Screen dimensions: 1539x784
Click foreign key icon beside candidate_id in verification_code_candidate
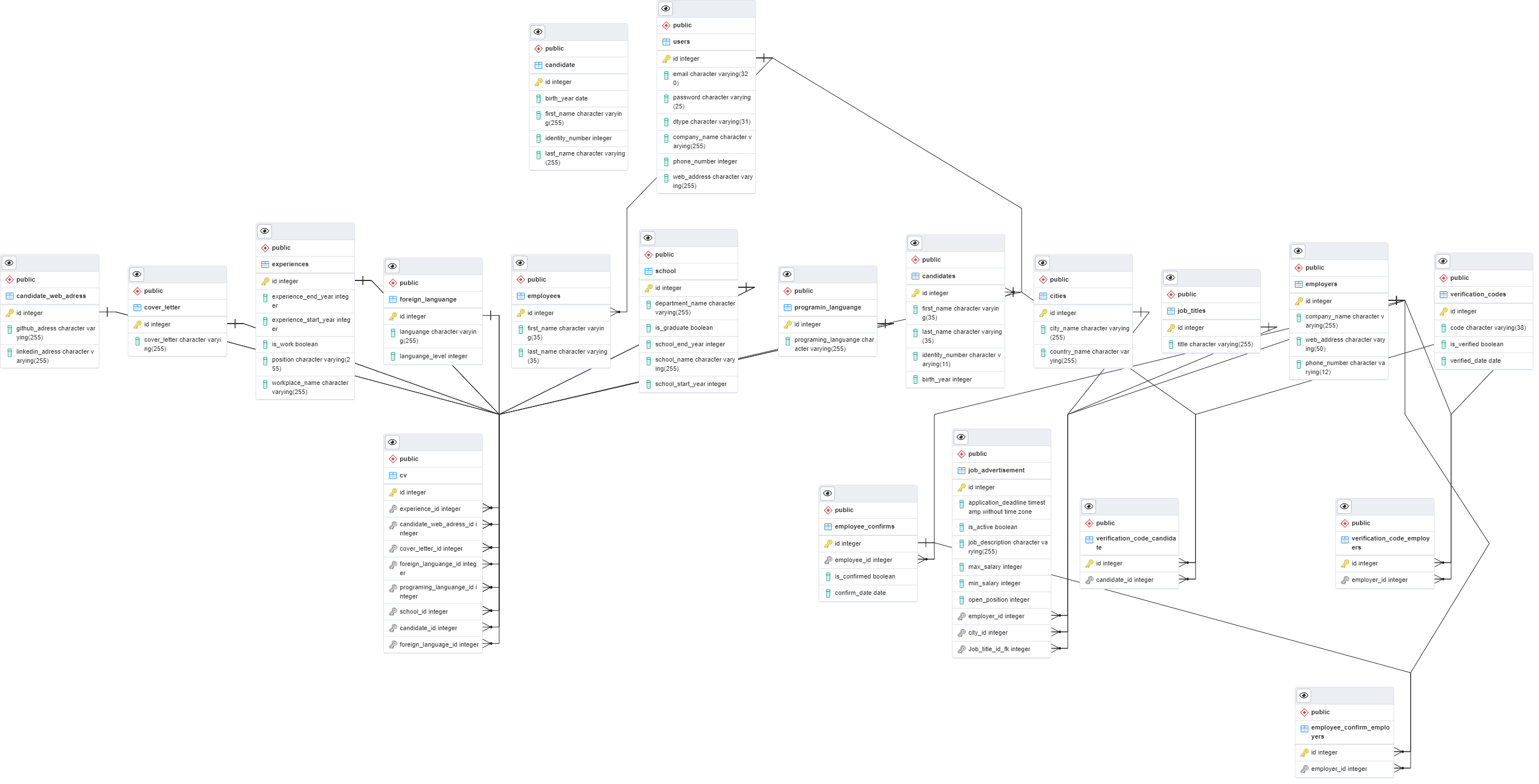click(1089, 579)
